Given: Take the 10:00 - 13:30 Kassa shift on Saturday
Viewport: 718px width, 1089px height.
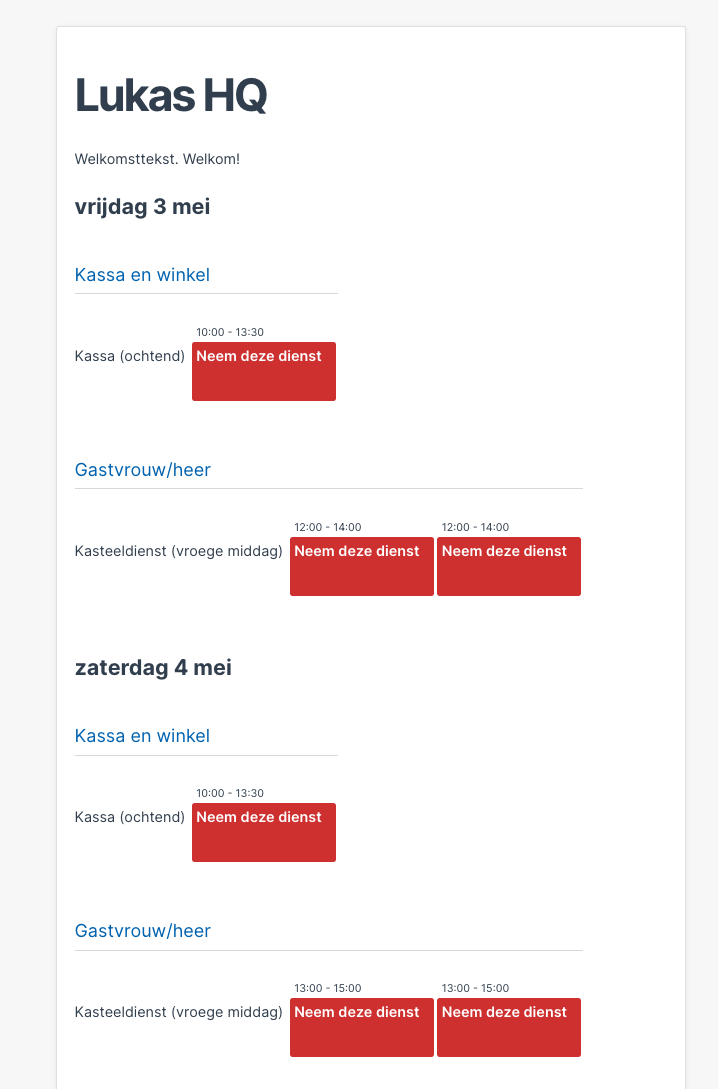Looking at the screenshot, I should coord(263,832).
